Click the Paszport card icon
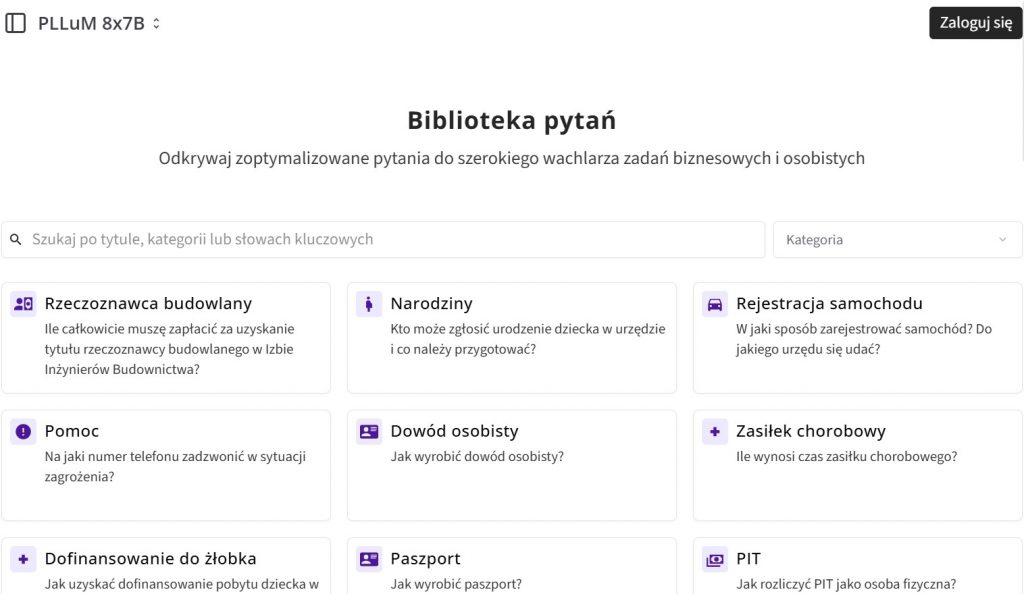The width and height of the screenshot is (1024, 594). tap(369, 559)
